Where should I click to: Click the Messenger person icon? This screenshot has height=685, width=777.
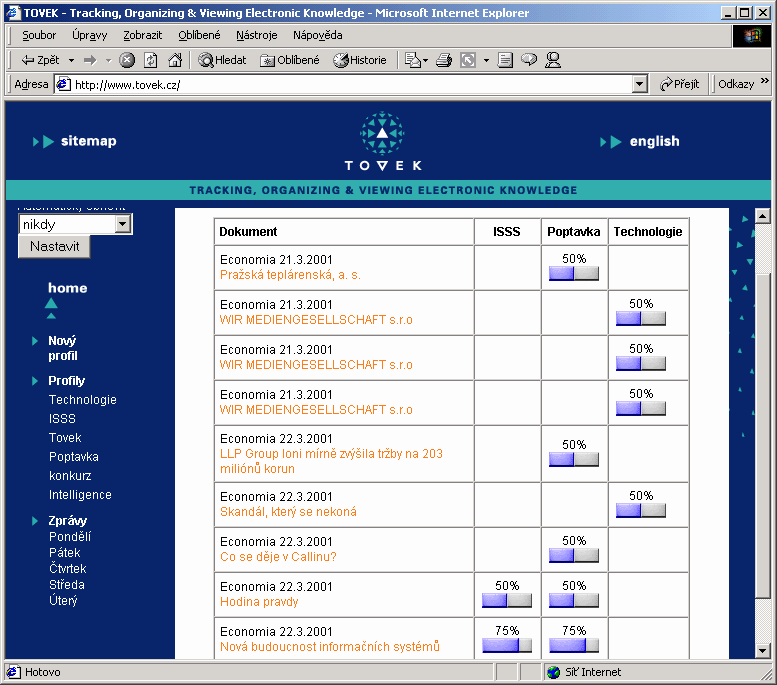point(553,60)
